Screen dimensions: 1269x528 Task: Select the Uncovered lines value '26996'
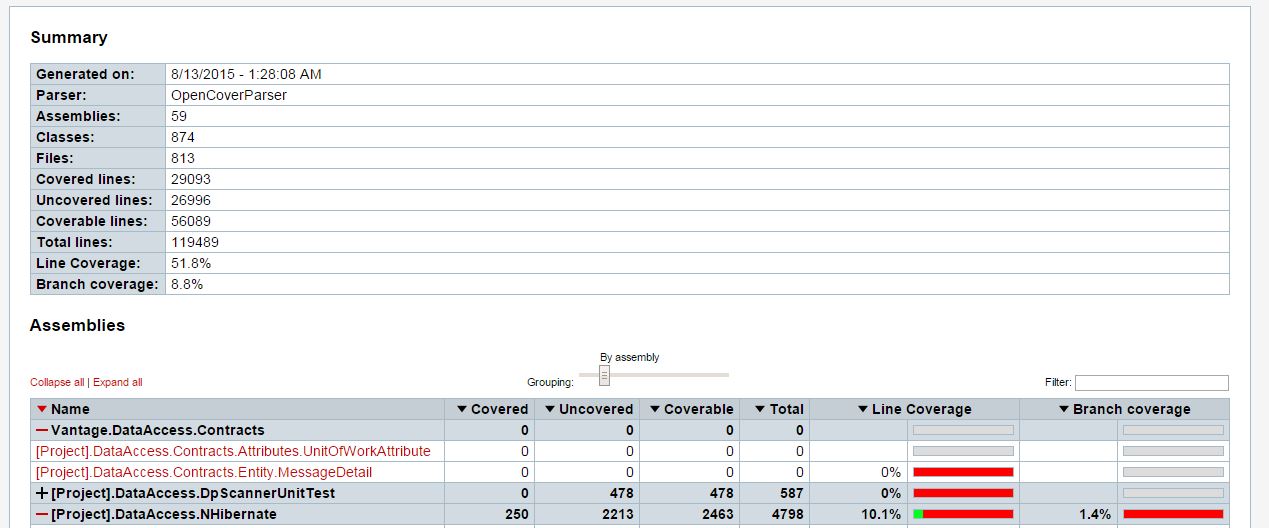[x=191, y=200]
